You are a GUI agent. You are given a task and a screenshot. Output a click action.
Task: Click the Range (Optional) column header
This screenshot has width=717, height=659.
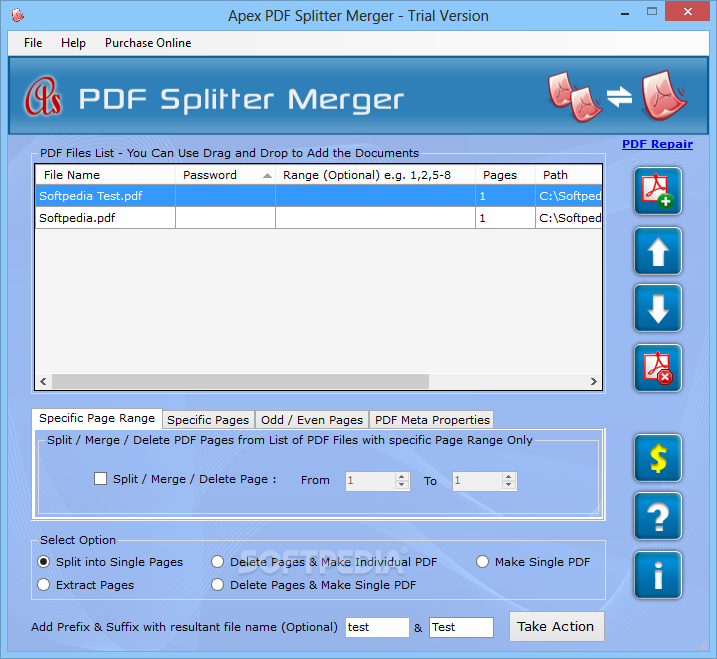pos(375,175)
